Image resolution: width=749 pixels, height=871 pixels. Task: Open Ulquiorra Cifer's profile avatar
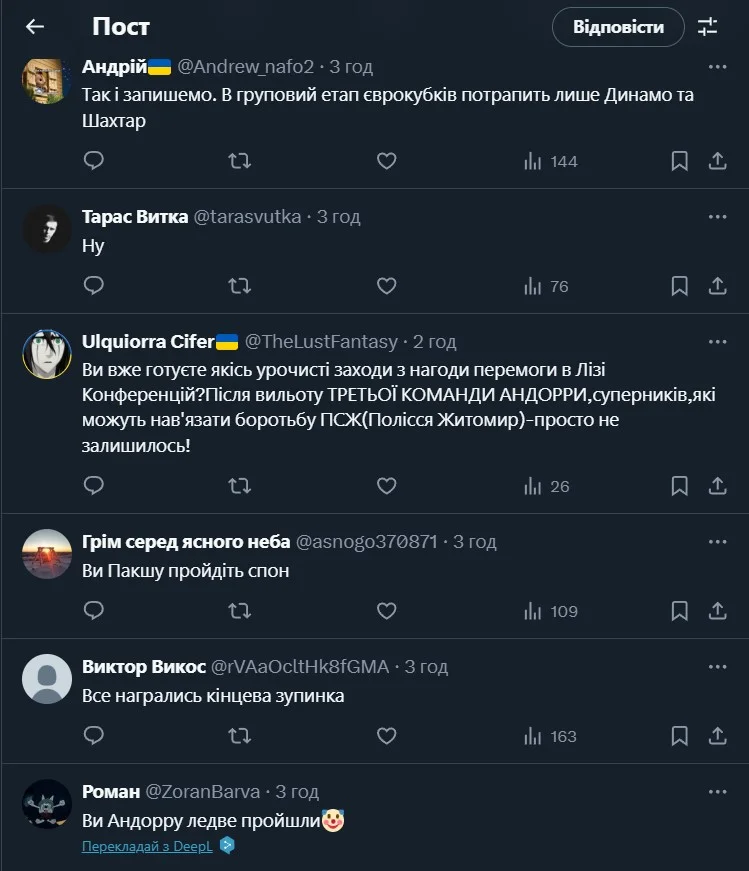(x=45, y=354)
